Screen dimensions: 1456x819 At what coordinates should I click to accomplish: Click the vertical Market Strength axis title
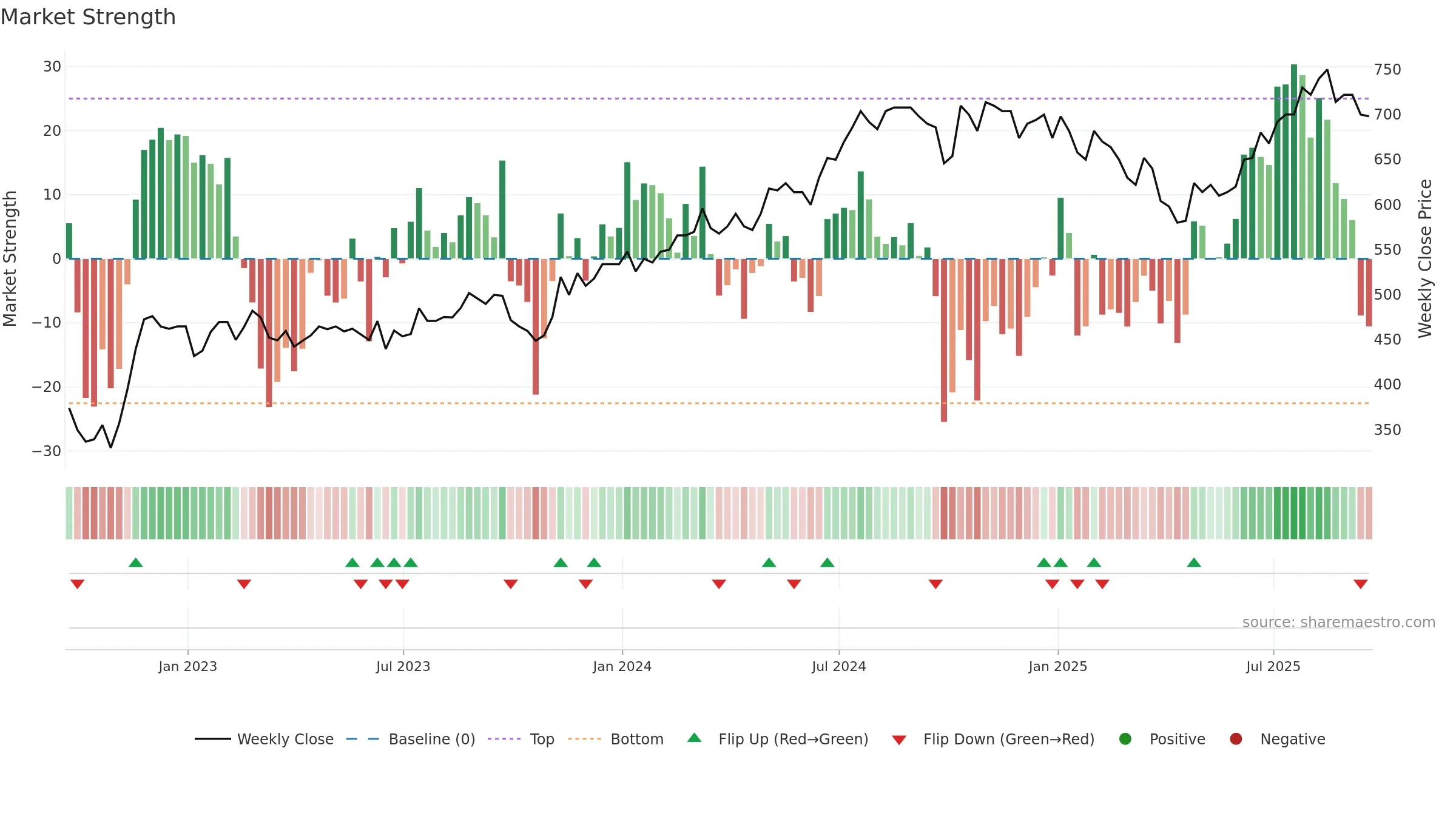(10, 258)
